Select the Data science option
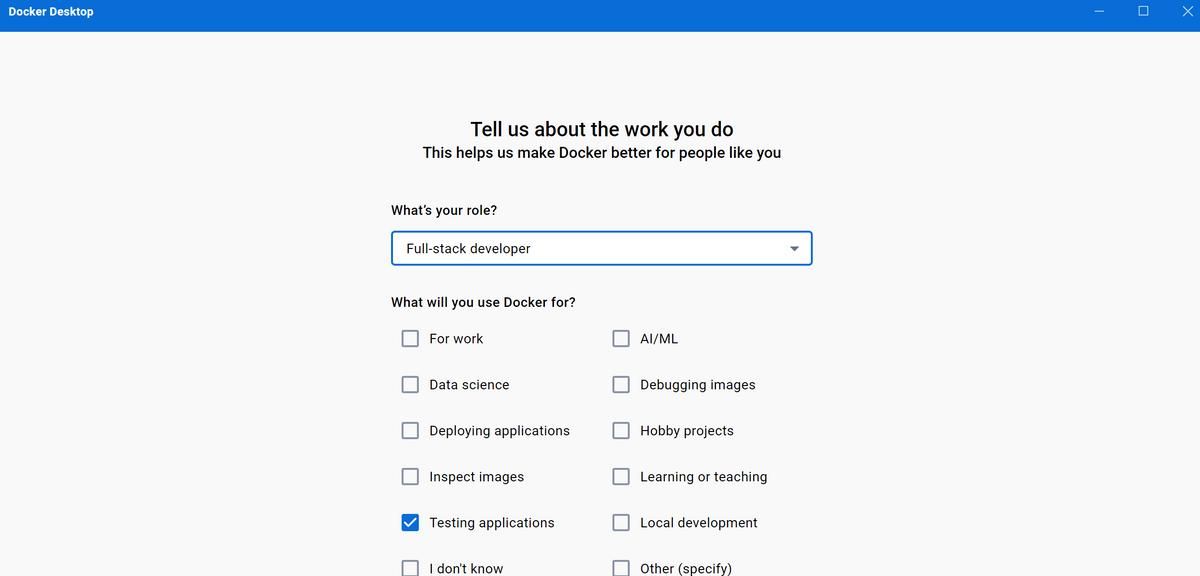 pyautogui.click(x=410, y=384)
